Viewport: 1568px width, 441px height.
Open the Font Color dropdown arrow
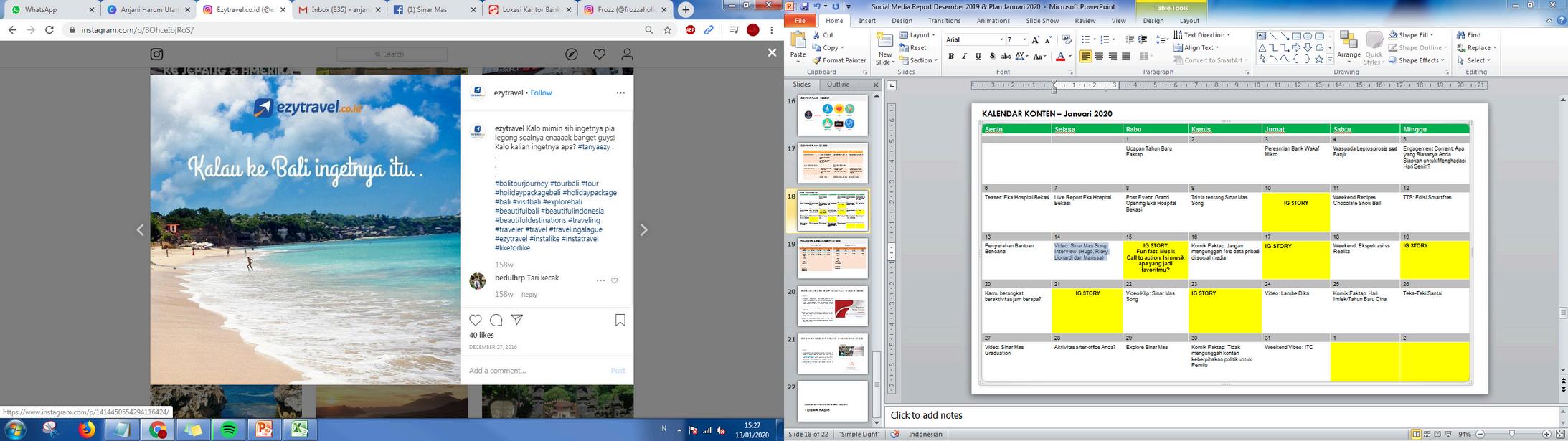(x=1070, y=56)
